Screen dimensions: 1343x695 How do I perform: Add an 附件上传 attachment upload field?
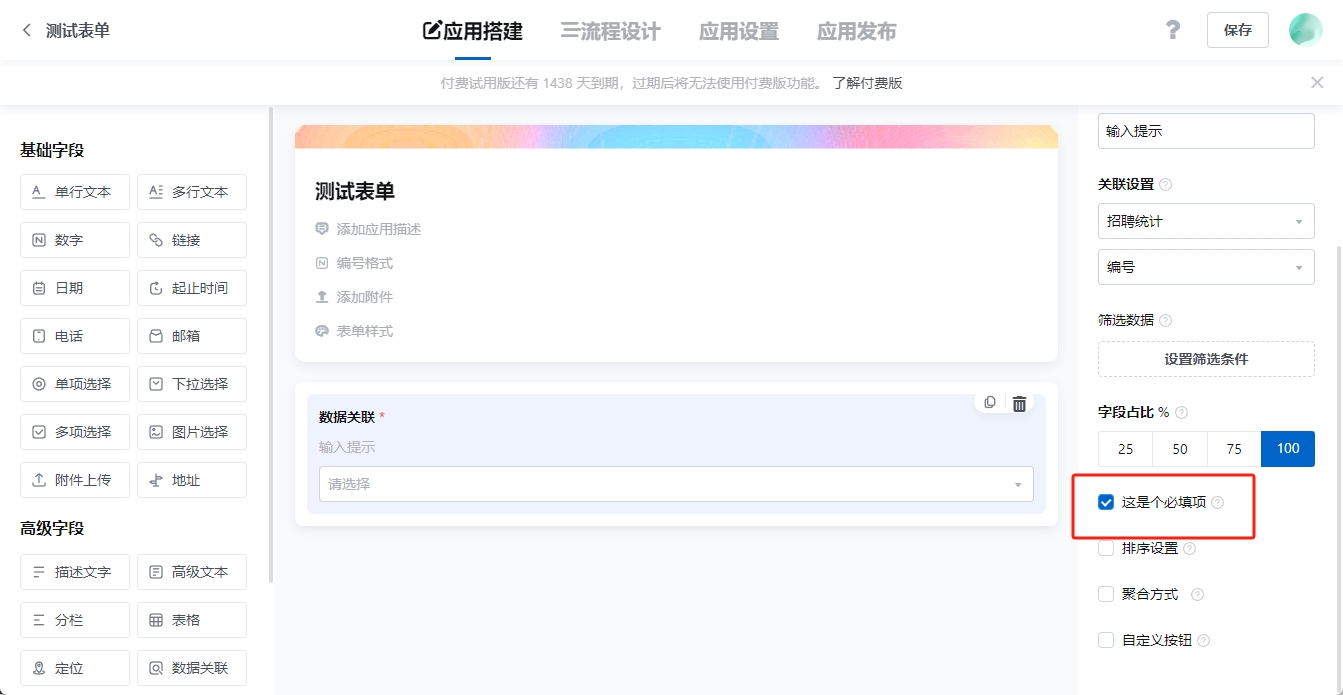[74, 479]
